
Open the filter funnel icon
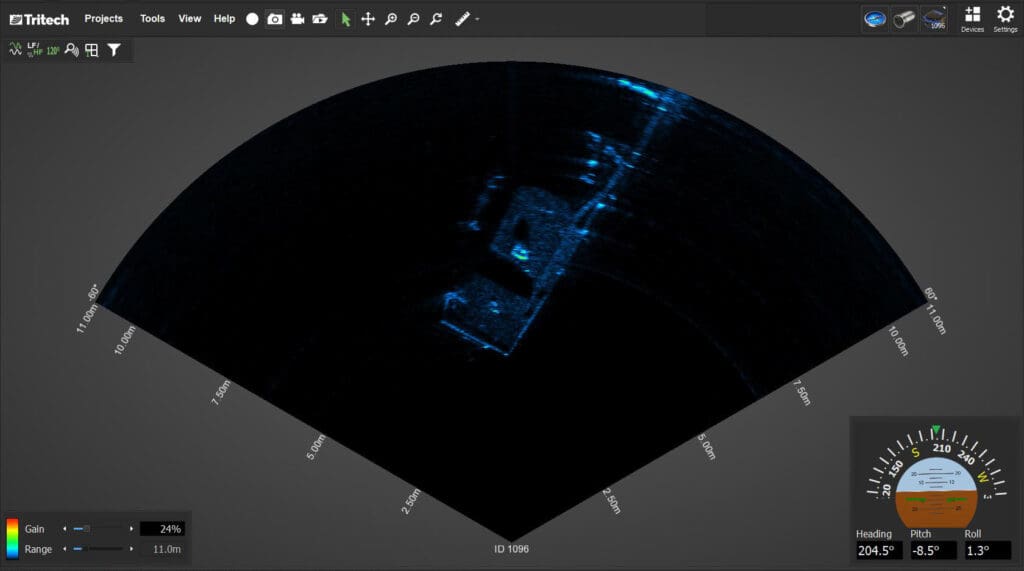click(x=114, y=49)
